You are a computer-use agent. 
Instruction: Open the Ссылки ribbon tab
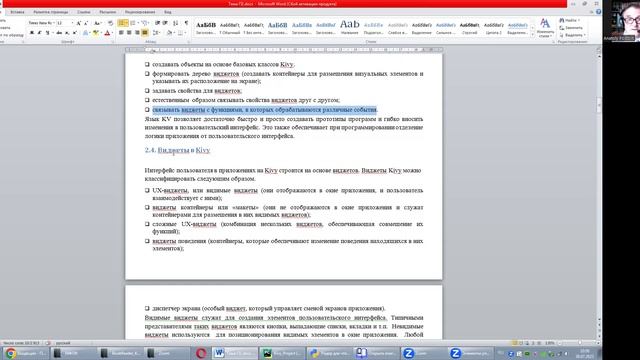(84, 12)
